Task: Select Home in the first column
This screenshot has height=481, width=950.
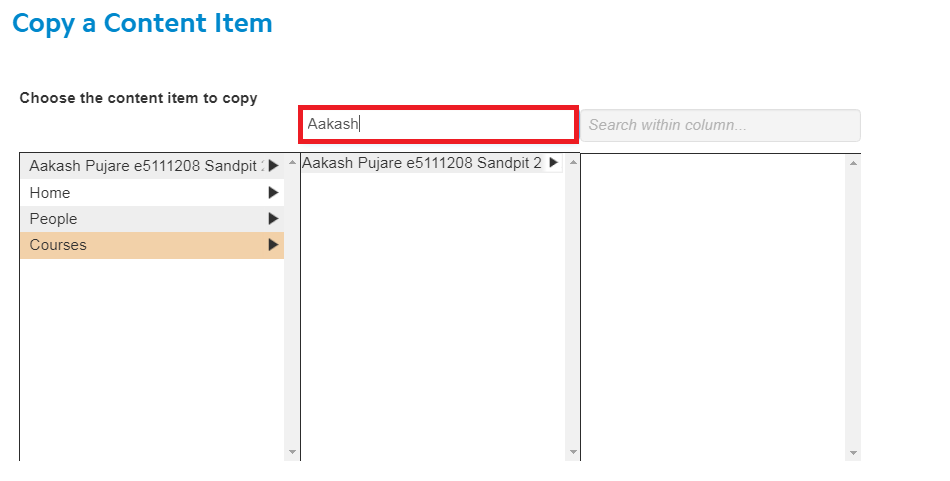Action: point(152,193)
